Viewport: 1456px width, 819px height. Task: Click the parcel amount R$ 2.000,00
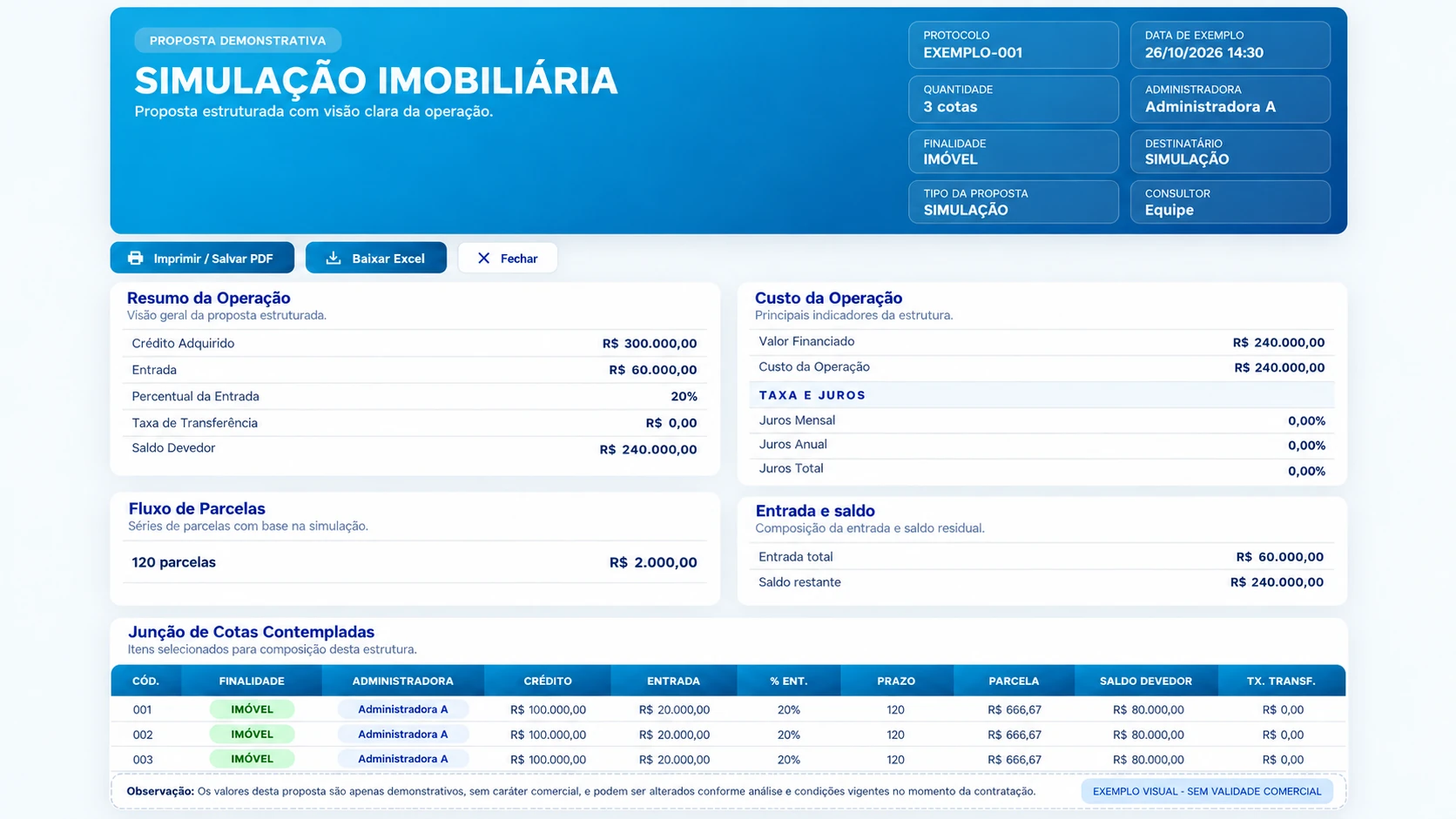653,563
